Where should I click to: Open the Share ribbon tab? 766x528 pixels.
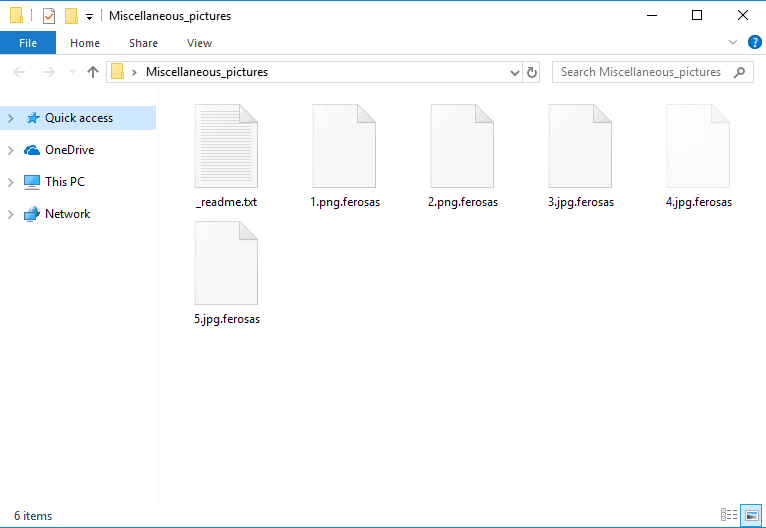pyautogui.click(x=143, y=43)
